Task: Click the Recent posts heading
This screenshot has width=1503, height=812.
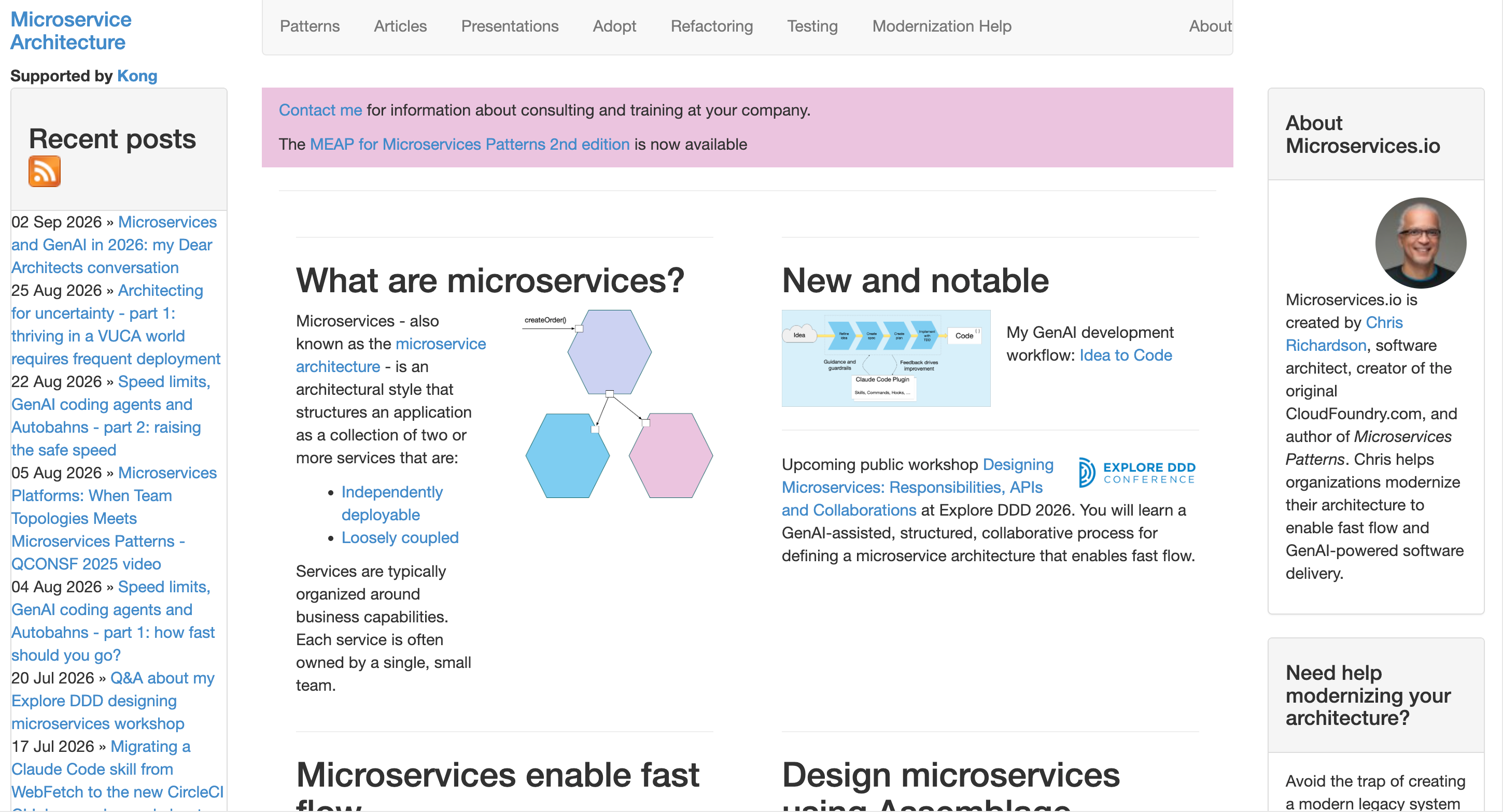Action: coord(112,139)
